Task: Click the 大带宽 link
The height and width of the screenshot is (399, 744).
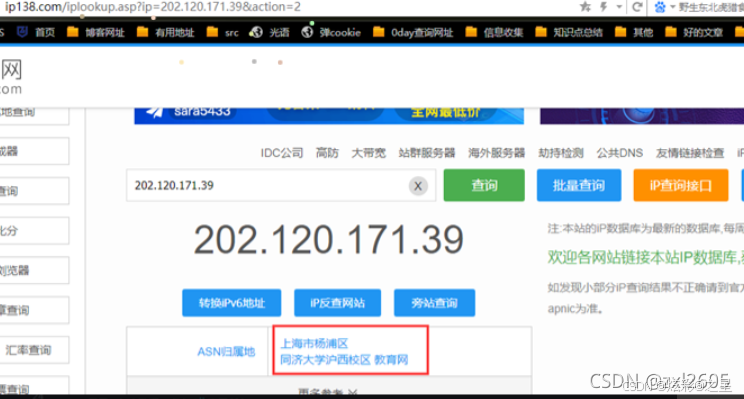Action: click(368, 153)
